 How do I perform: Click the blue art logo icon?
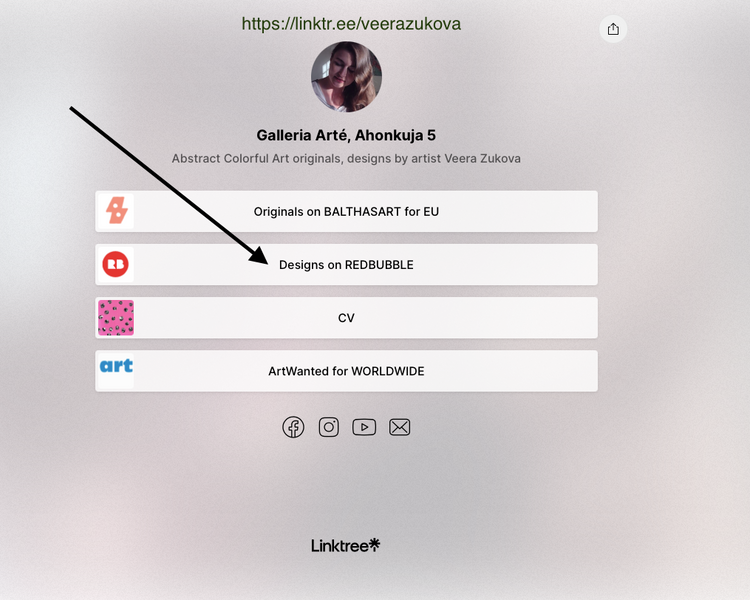pyautogui.click(x=116, y=366)
